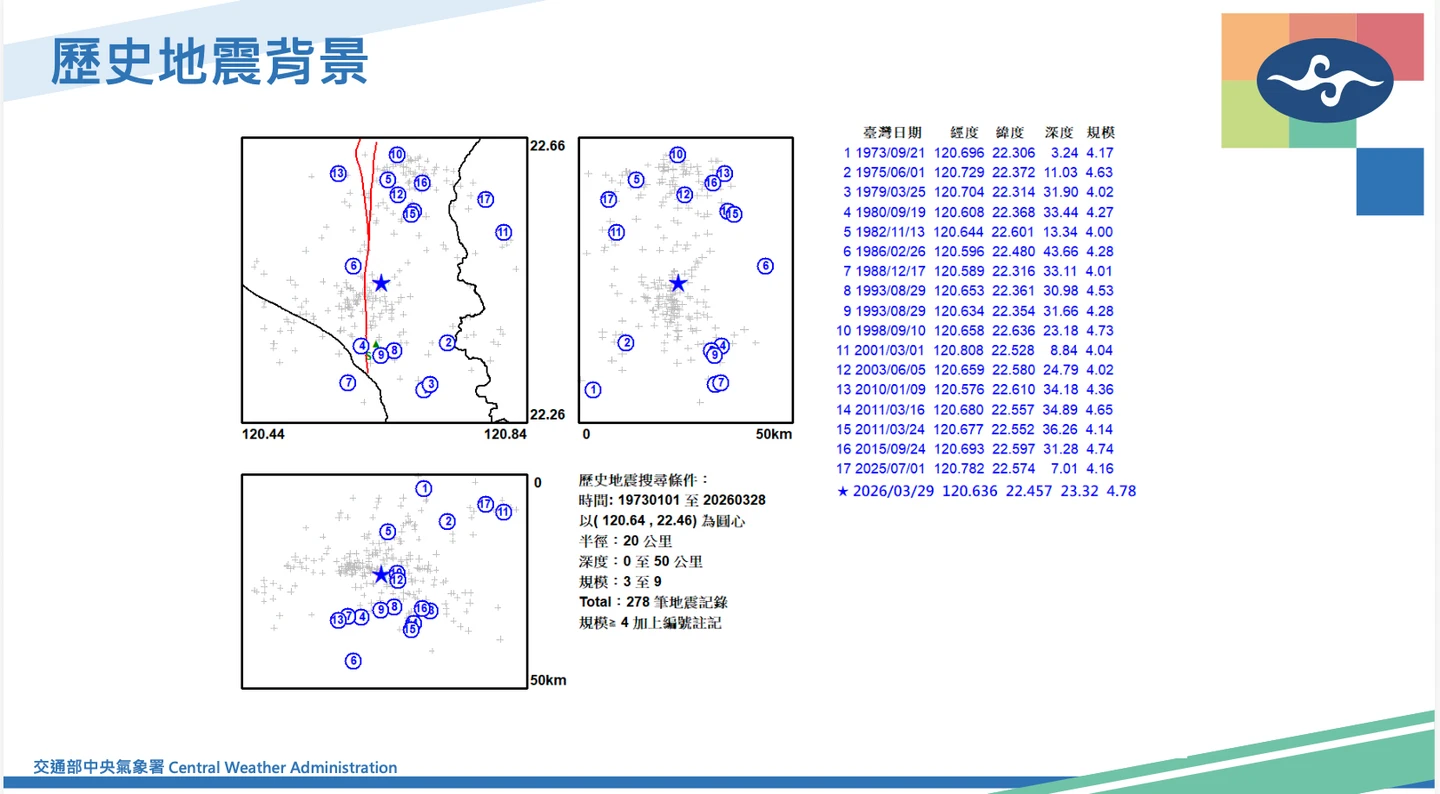The width and height of the screenshot is (1440, 794).
Task: Select marker 13 in the longitude-latitude map
Action: 338,174
